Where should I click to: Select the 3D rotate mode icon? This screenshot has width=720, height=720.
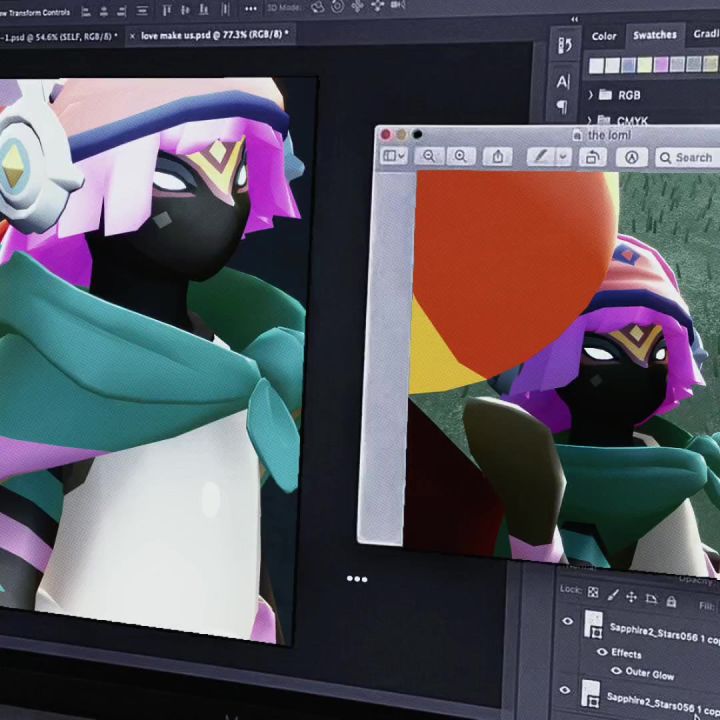(x=317, y=6)
